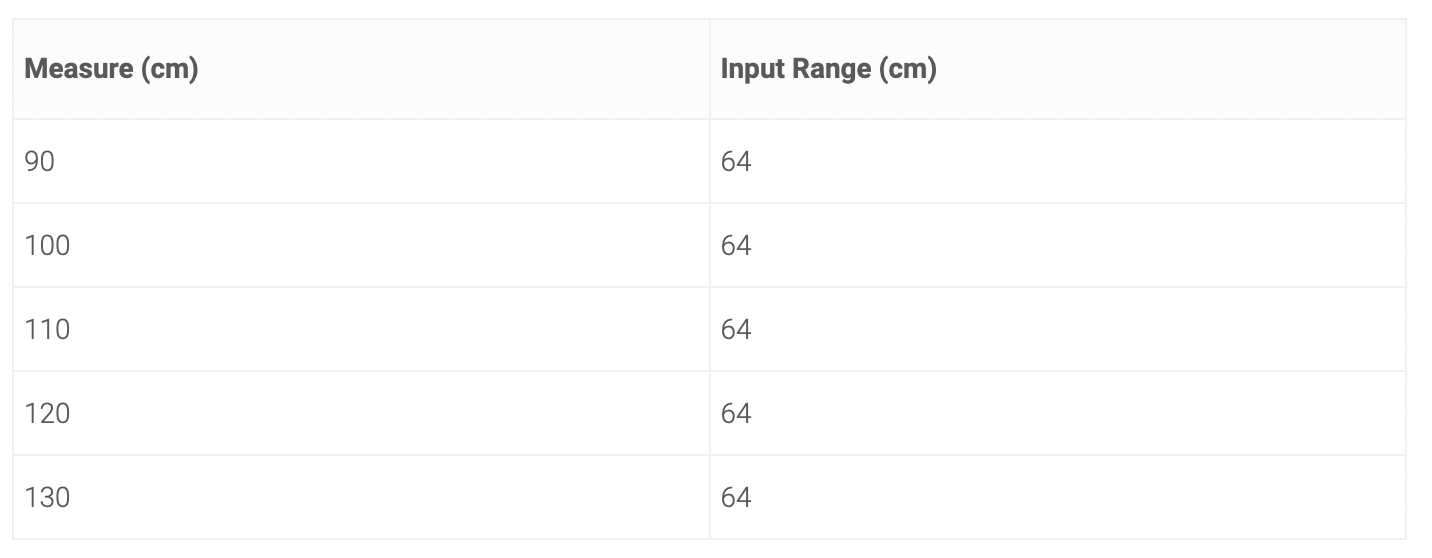Click the 64 input range beside 90

point(736,161)
